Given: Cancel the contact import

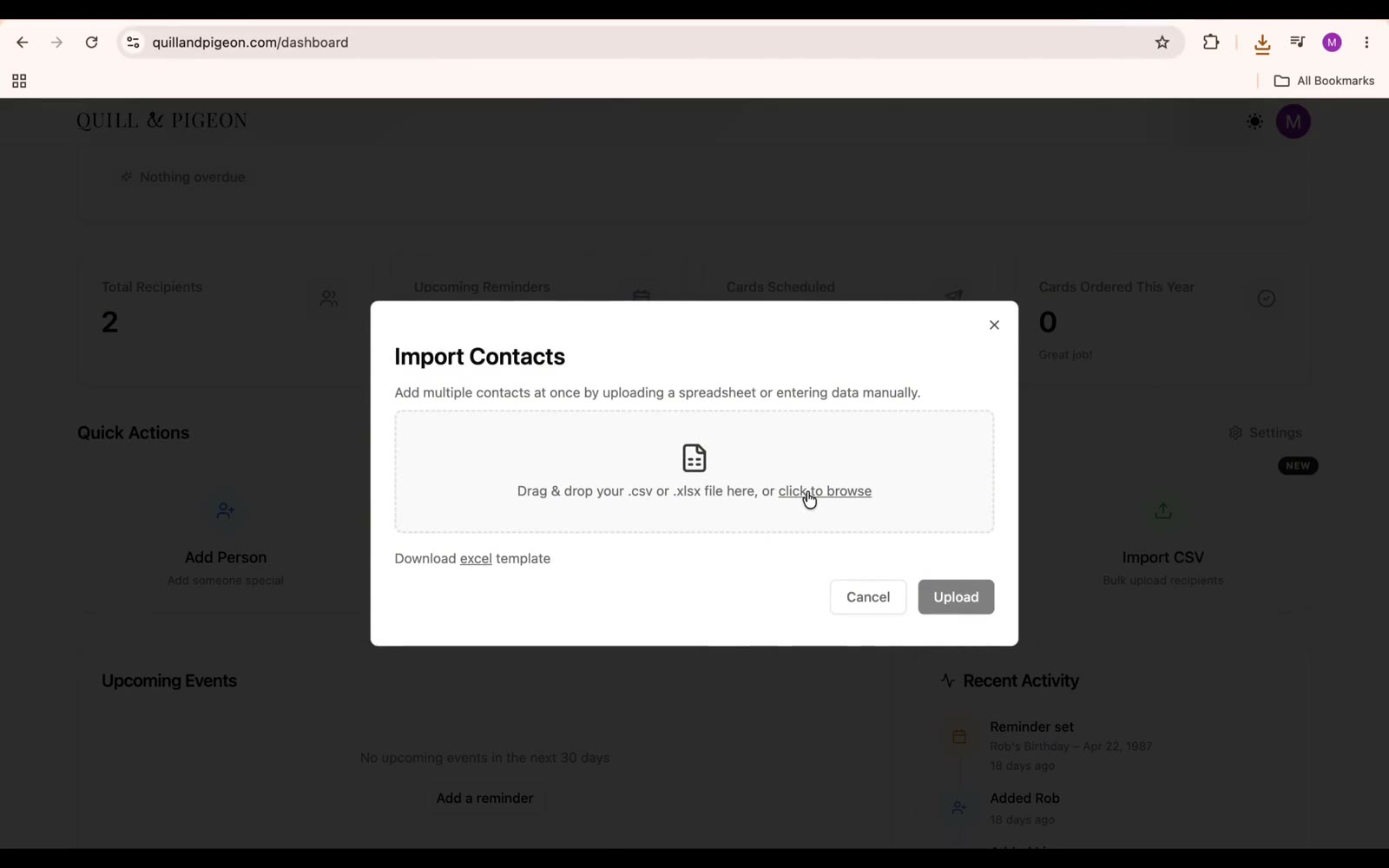Looking at the screenshot, I should pyautogui.click(x=868, y=597).
